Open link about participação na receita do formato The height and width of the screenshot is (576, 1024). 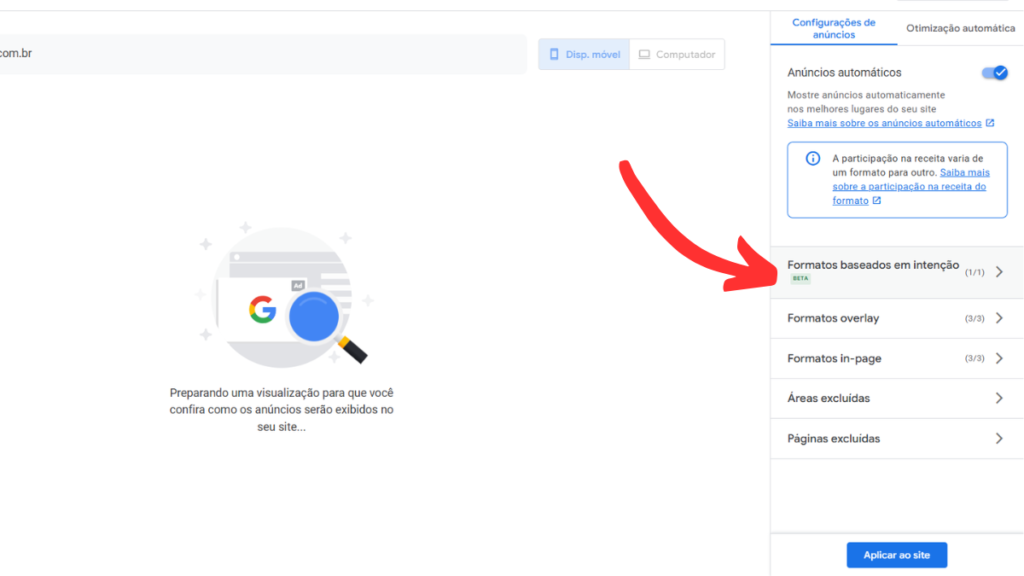(x=910, y=187)
